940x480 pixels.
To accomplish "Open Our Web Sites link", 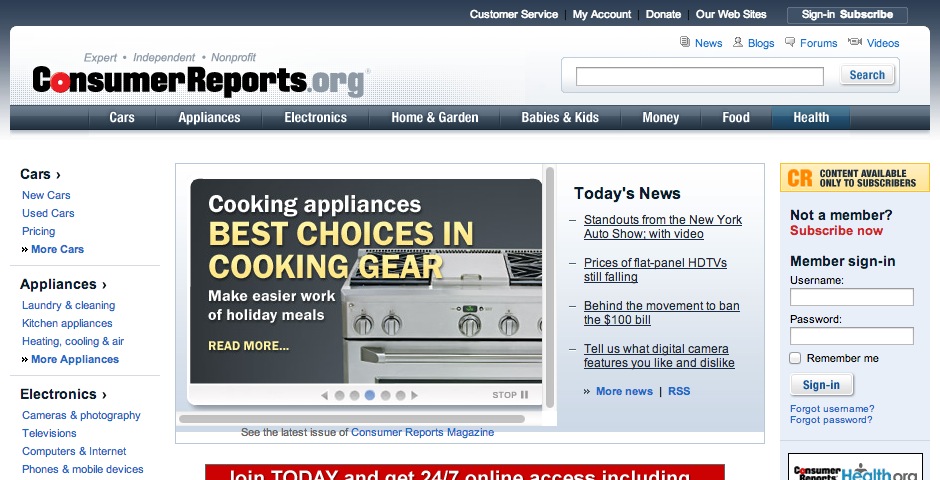I will point(731,14).
